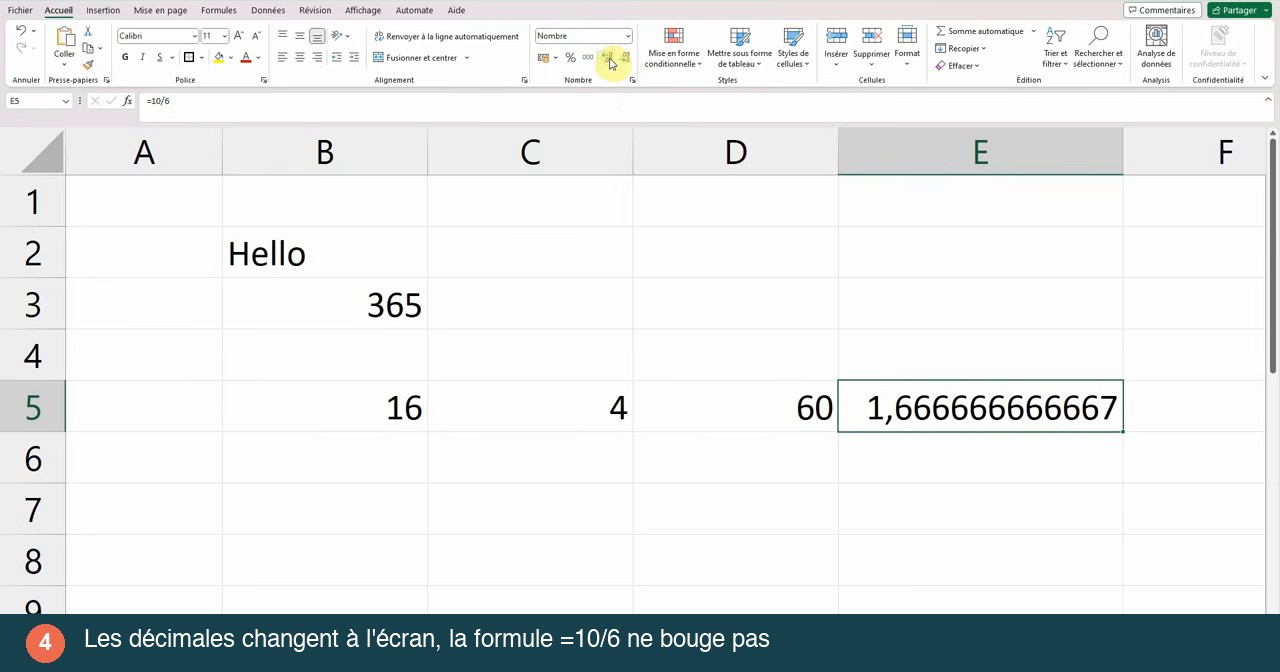Cut selection with the scissors icon
Image resolution: width=1280 pixels, height=672 pixels.
[x=88, y=32]
